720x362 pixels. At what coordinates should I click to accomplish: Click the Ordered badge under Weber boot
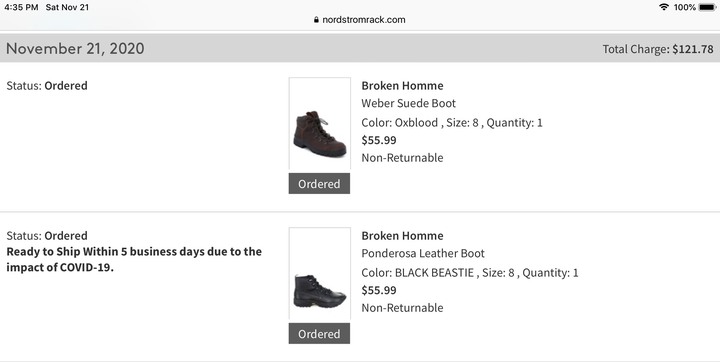[x=319, y=184]
